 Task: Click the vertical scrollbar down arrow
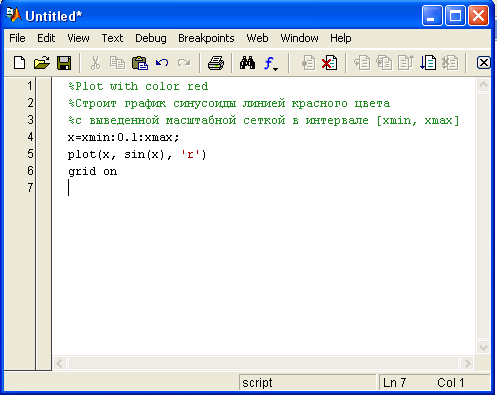(x=483, y=348)
